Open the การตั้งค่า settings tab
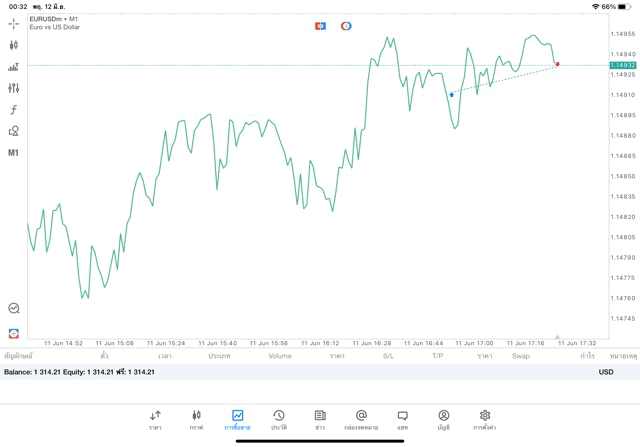The width and height of the screenshot is (640, 447). click(x=485, y=420)
